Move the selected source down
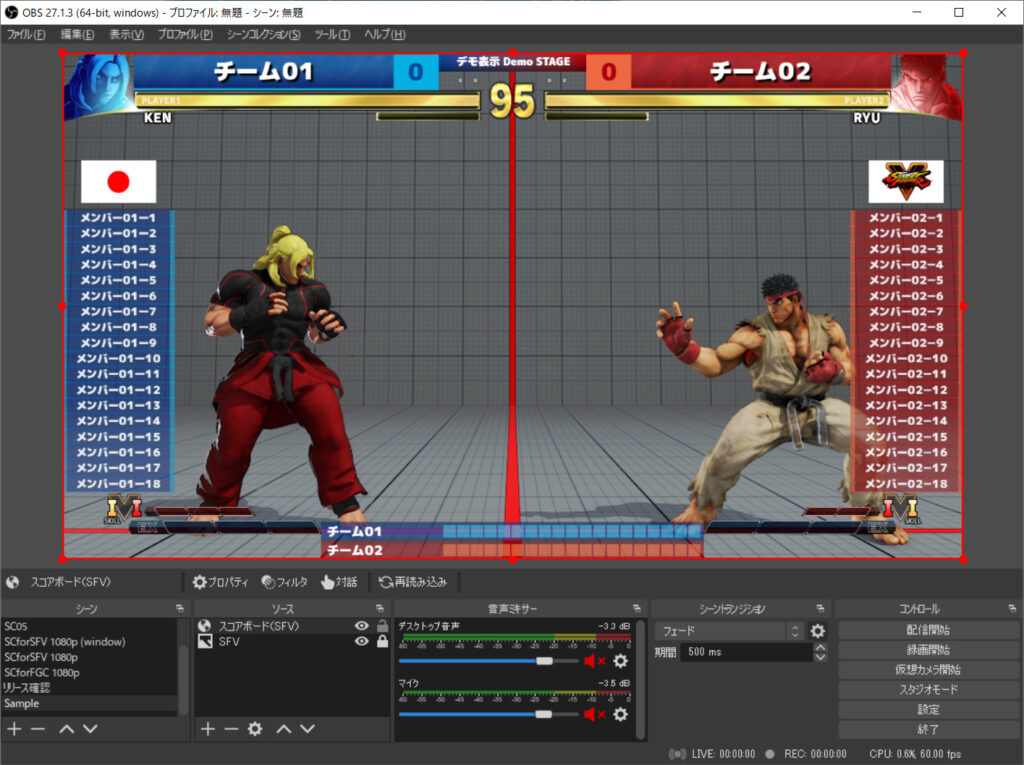Image resolution: width=1024 pixels, height=765 pixels. pyautogui.click(x=308, y=728)
